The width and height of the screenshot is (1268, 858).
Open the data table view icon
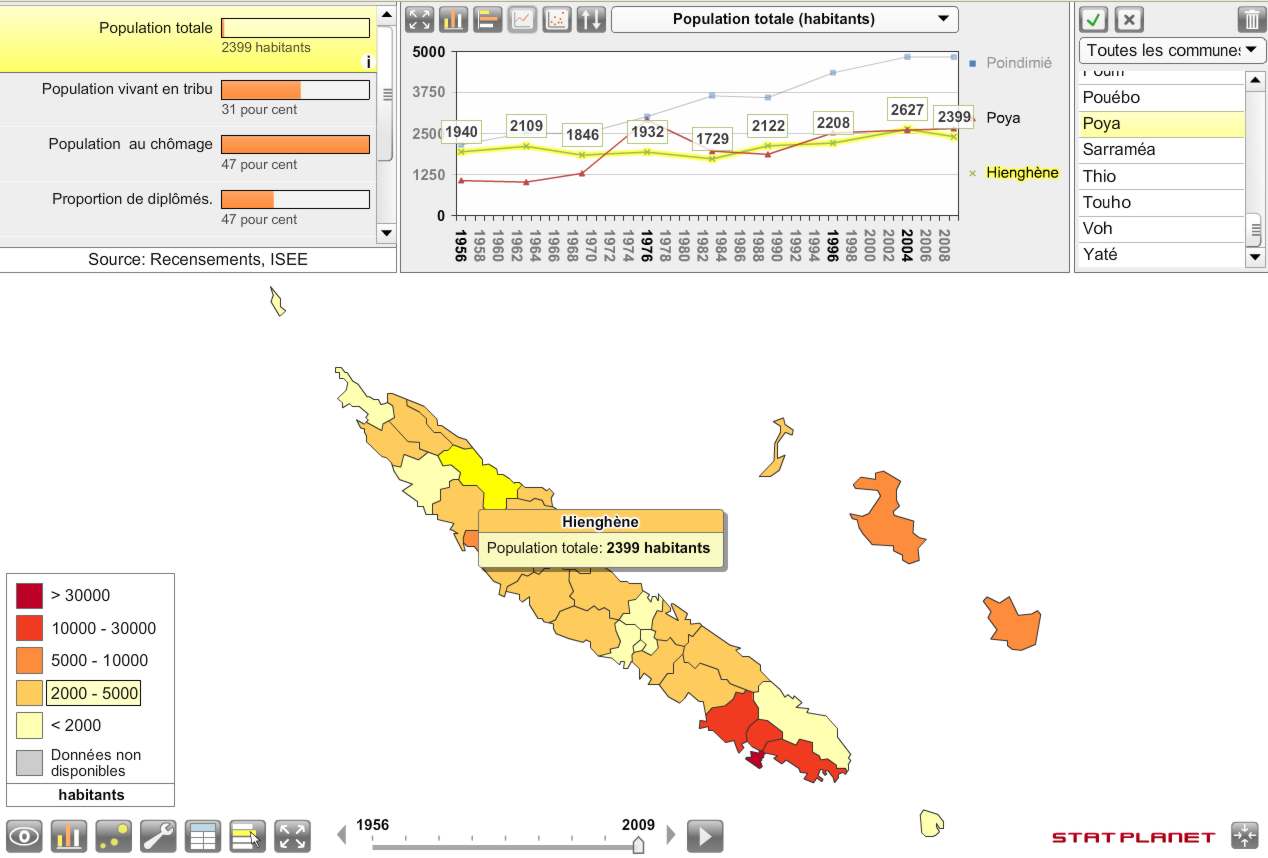pos(203,836)
